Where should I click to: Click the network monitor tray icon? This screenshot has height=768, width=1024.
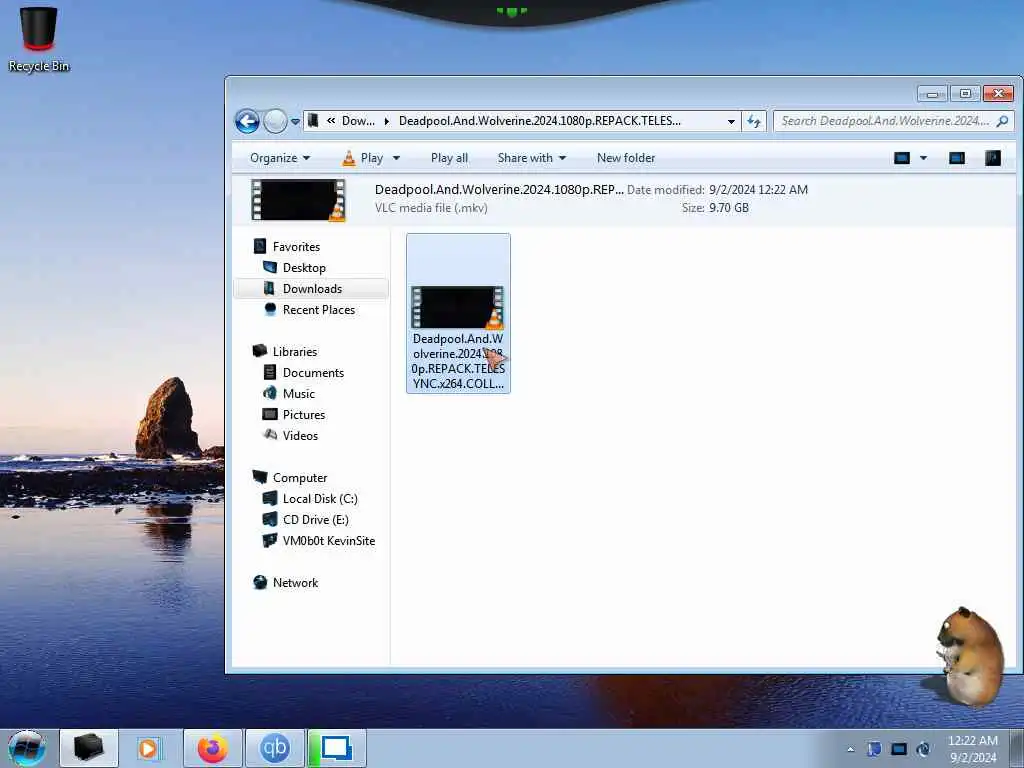[x=899, y=749]
